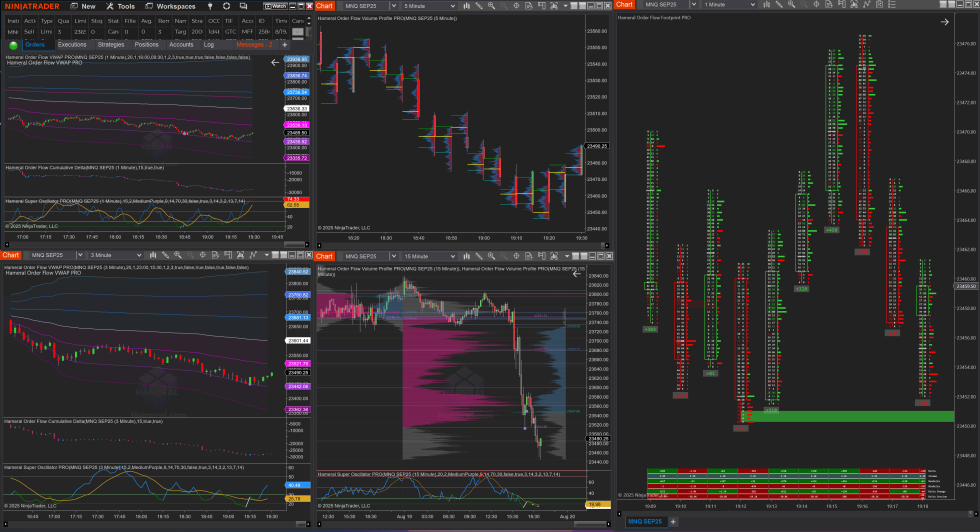This screenshot has width=980, height=532.
Task: Open strategies icon in 1 Minute footprint chart
Action: click(x=879, y=4)
